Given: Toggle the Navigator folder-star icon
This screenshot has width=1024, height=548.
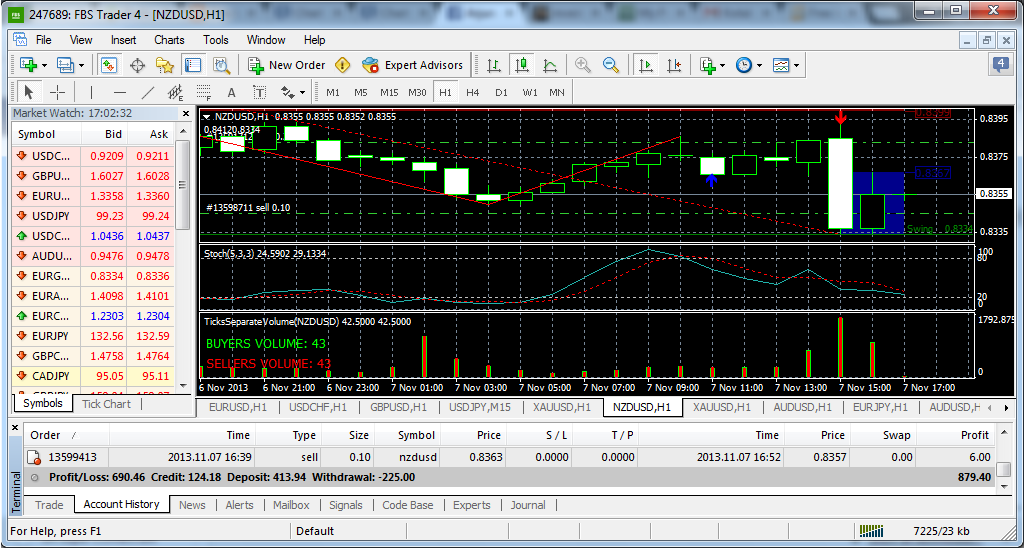Looking at the screenshot, I should coord(165,65).
